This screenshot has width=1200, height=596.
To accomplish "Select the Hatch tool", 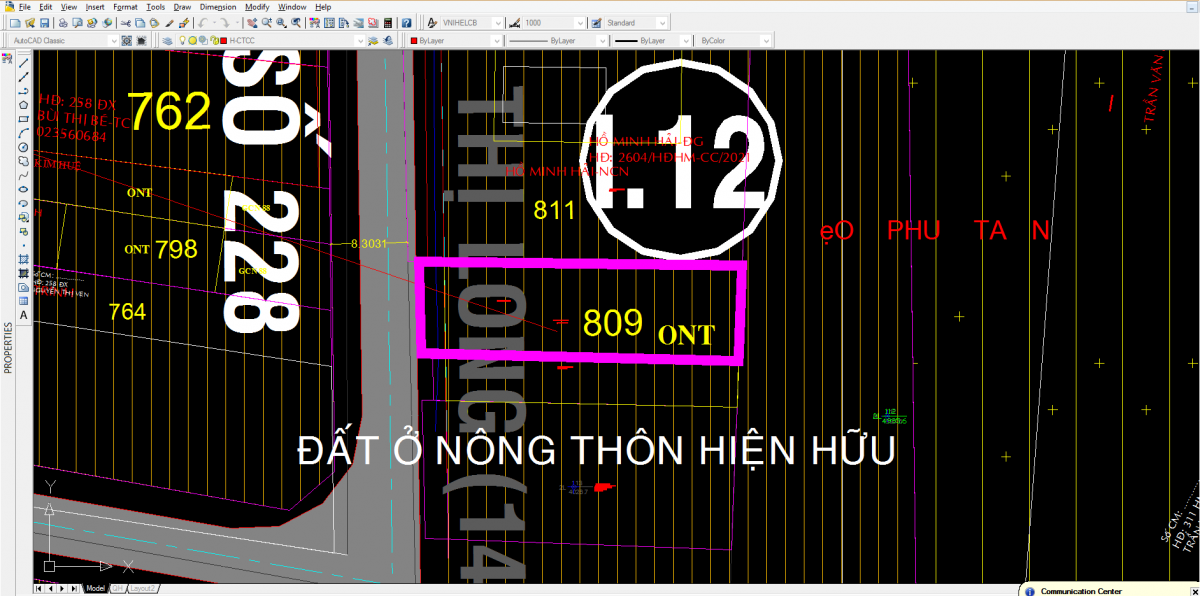I will pos(23,259).
